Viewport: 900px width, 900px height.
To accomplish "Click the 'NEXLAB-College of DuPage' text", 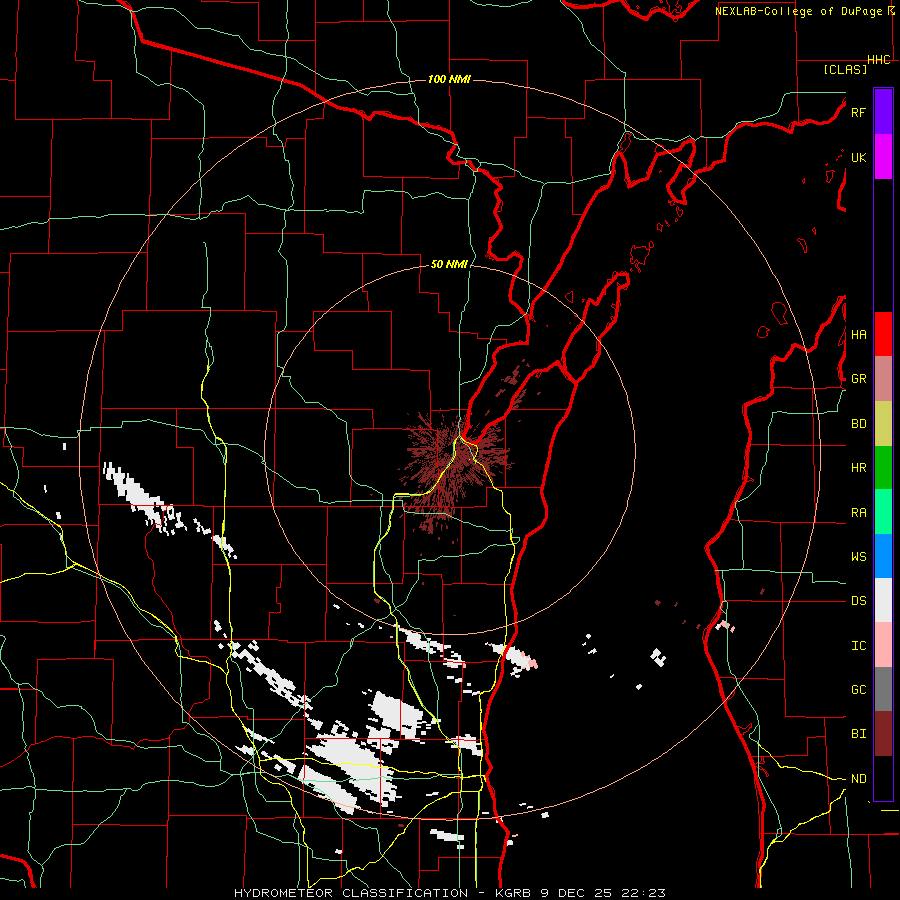I will [x=799, y=11].
